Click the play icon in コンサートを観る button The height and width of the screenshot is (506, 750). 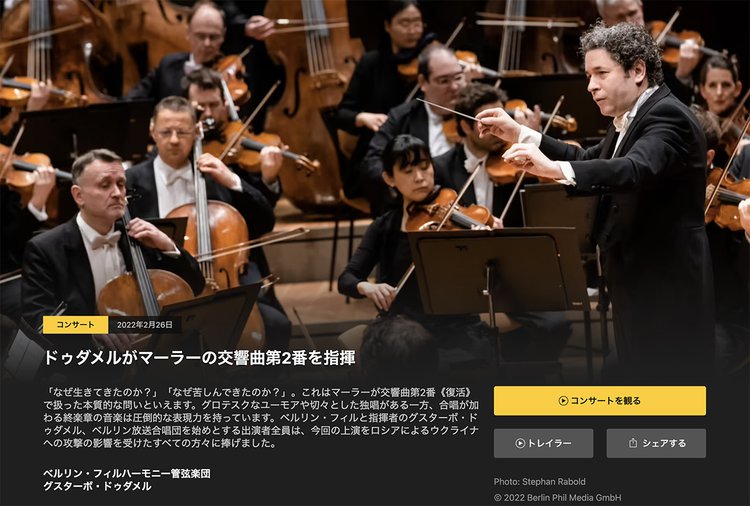coord(563,401)
